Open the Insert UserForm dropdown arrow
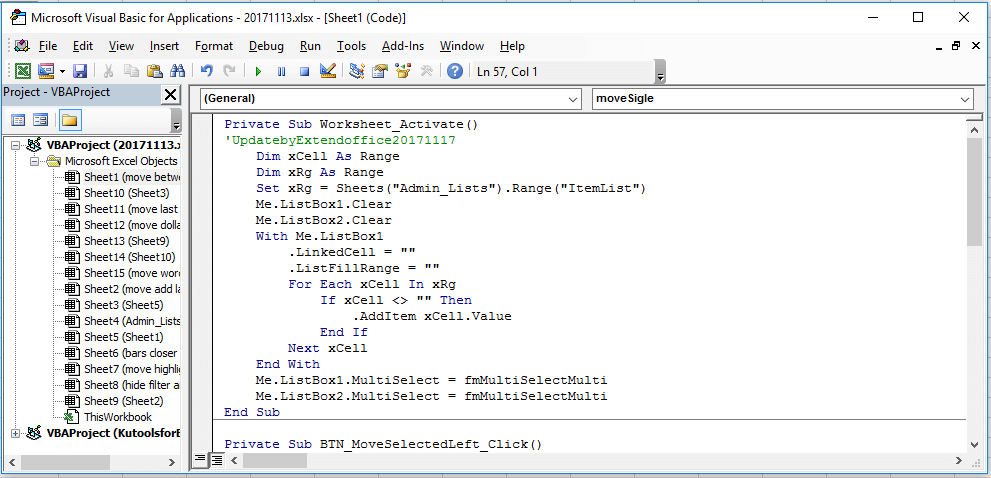991x478 pixels. (x=63, y=71)
